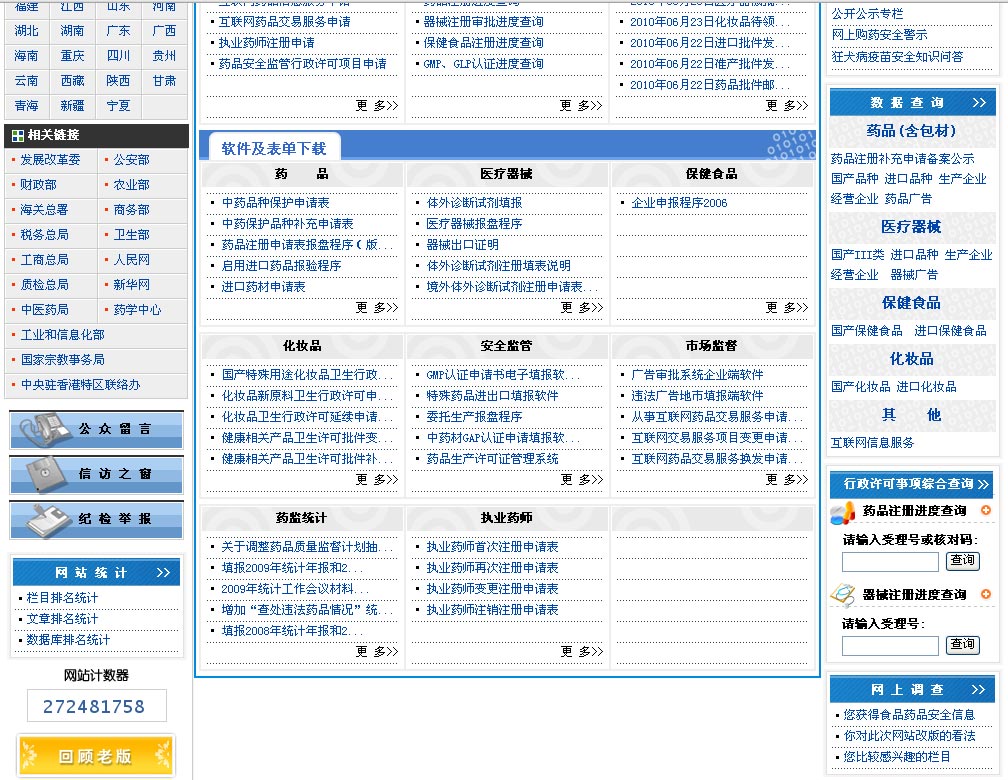The height and width of the screenshot is (780, 1008).
Task: Open the 中药品种保护申请表 link
Action: 275,203
